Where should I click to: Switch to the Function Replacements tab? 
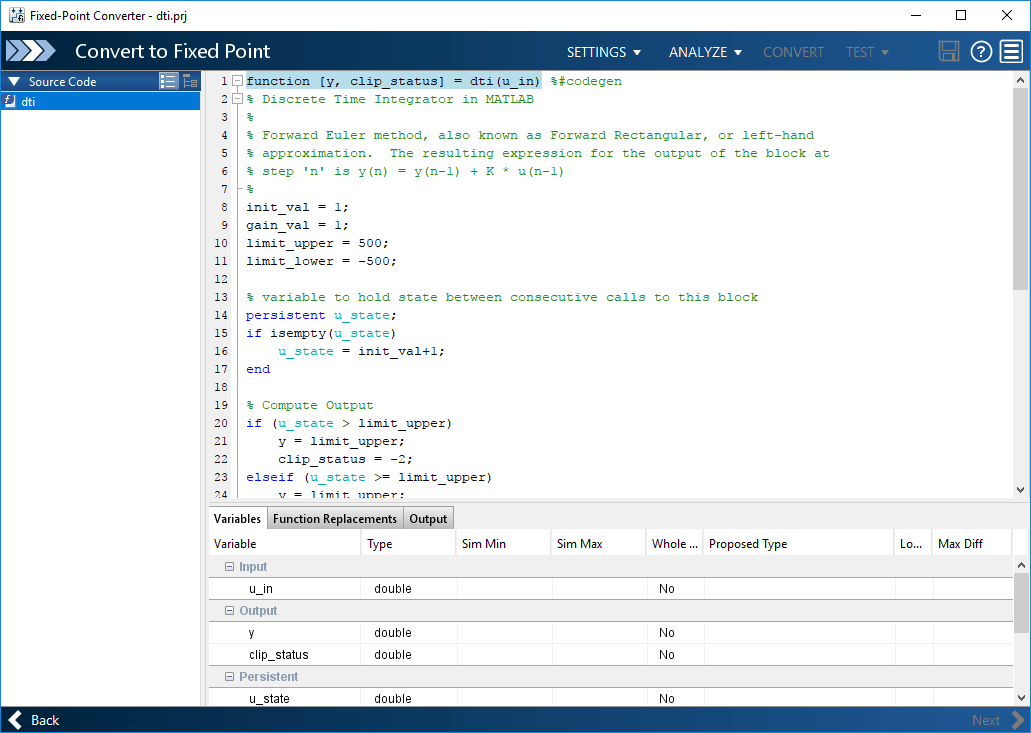click(335, 518)
